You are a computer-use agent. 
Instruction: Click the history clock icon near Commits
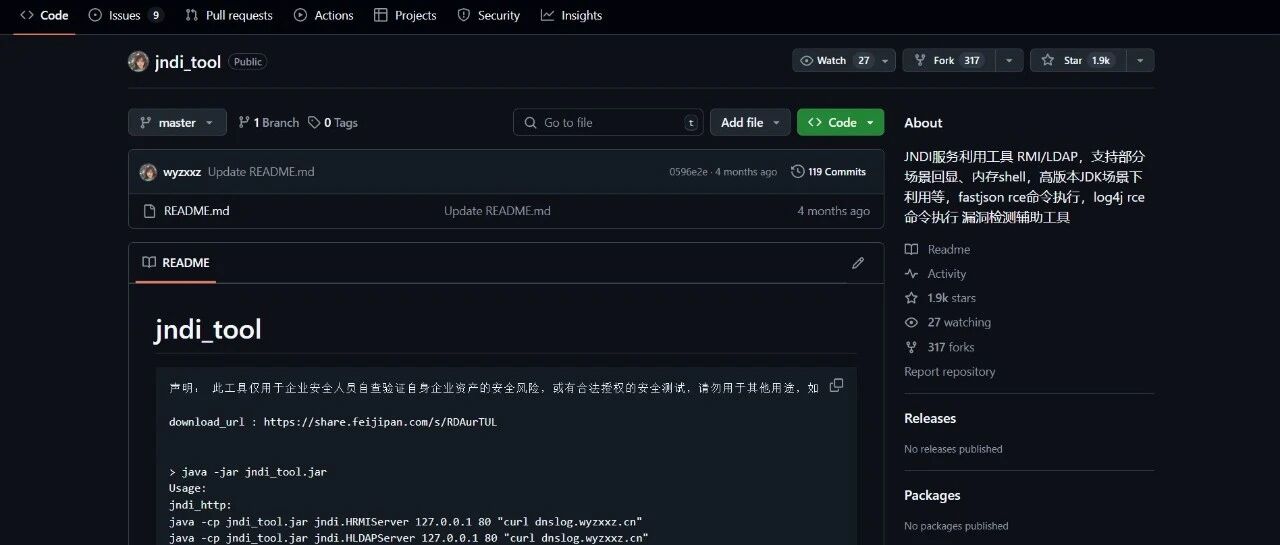797,172
